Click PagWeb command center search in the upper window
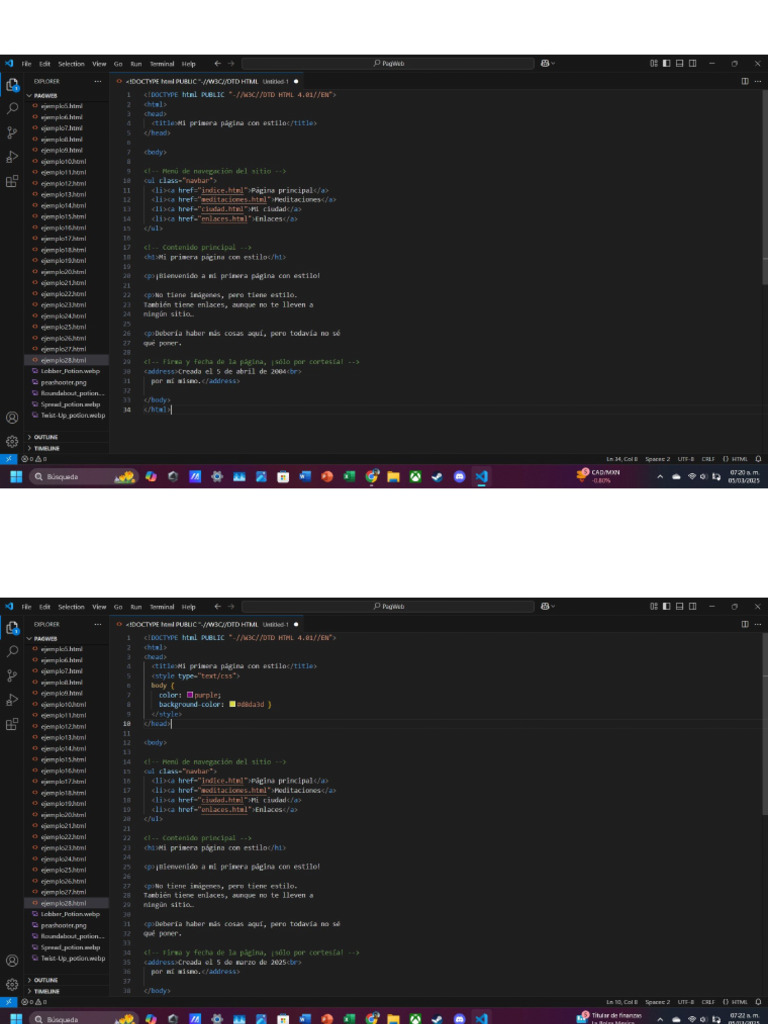 pos(388,63)
